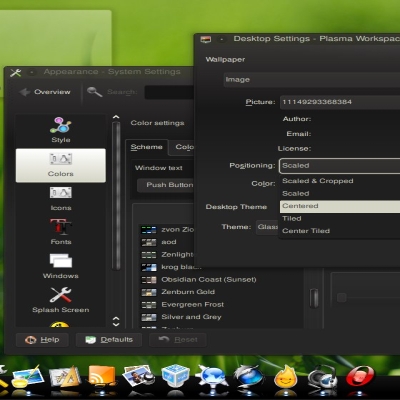Click the round button in Appearance title bar
Screen dimensions: 400x400
[x=32, y=72]
